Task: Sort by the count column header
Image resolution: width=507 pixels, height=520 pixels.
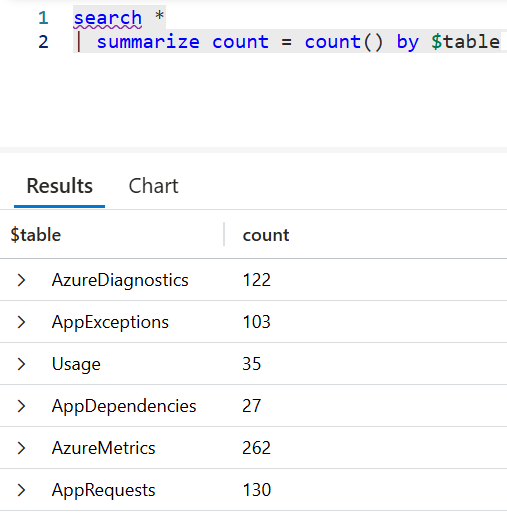Action: click(266, 235)
